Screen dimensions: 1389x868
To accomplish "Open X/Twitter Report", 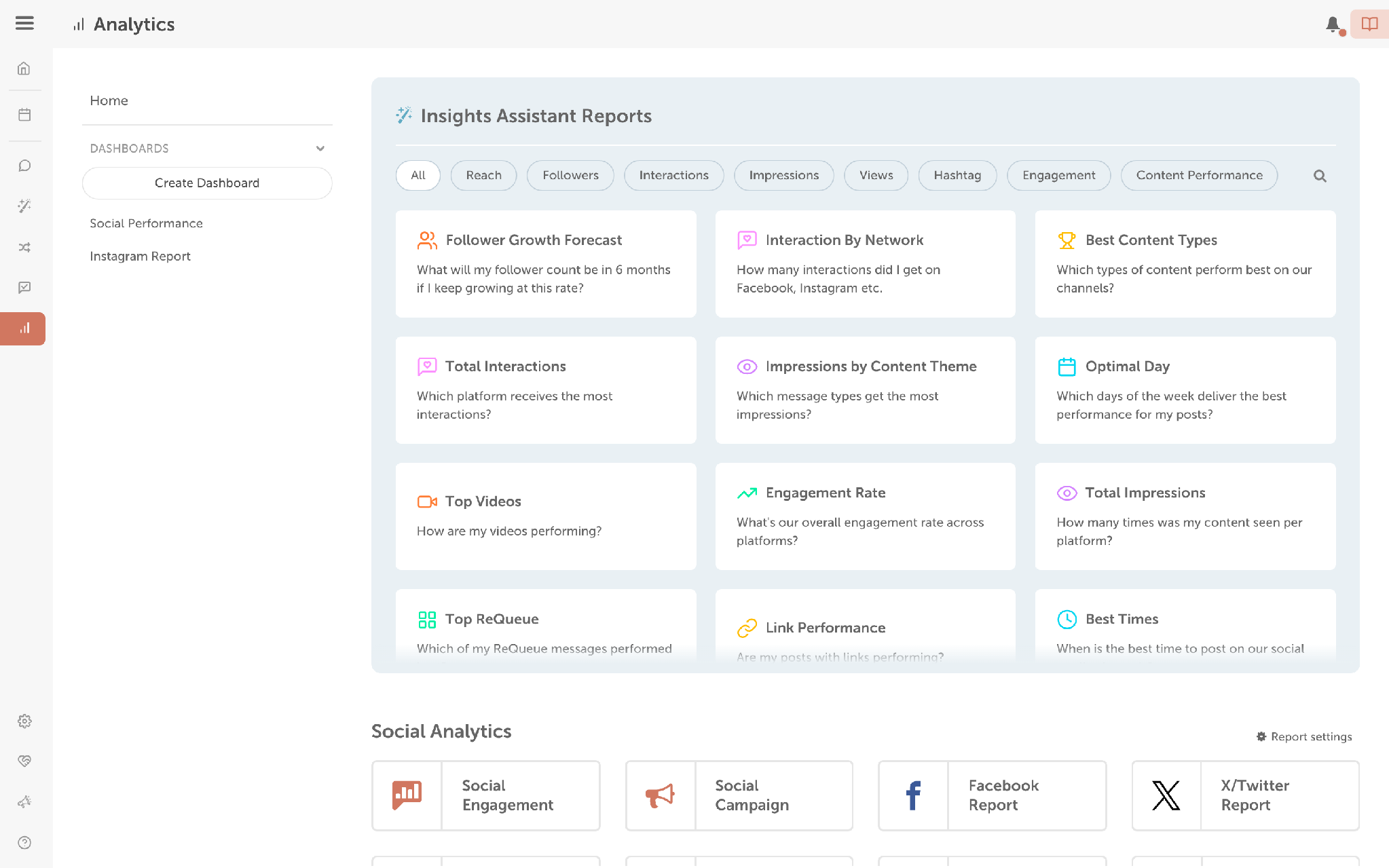I will point(1246,795).
